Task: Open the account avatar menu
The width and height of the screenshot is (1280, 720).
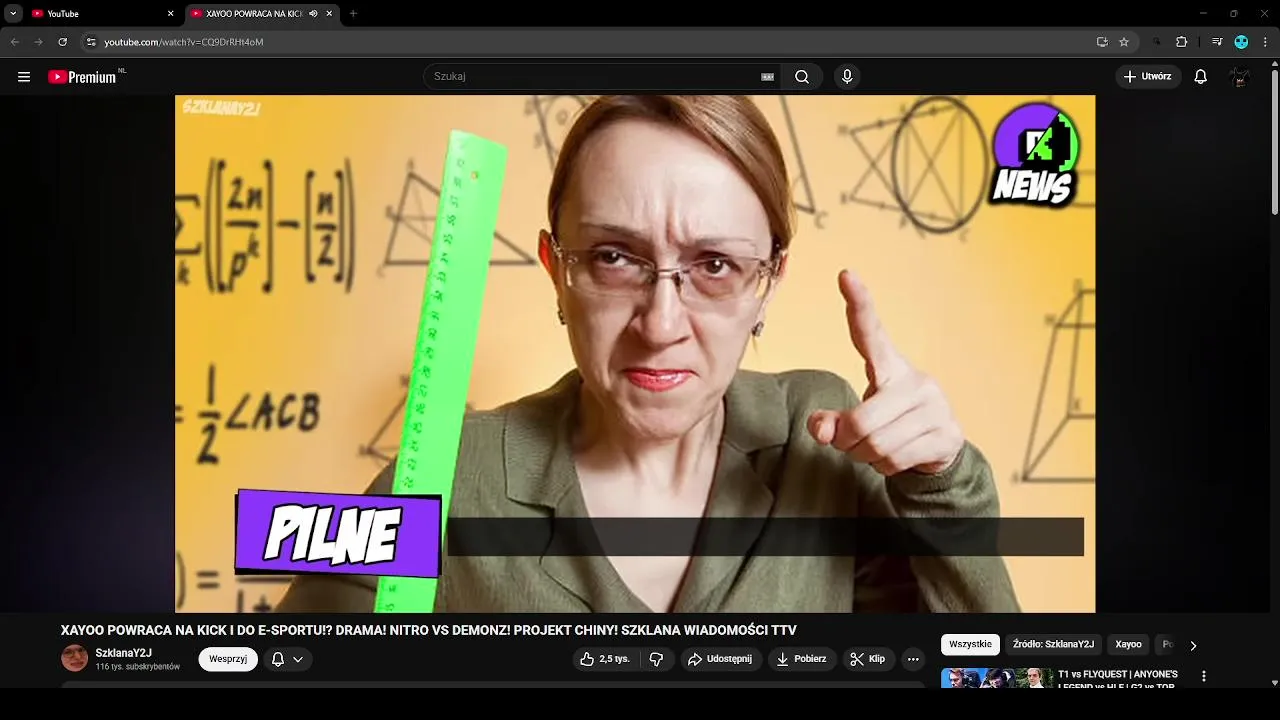Action: pos(1240,77)
